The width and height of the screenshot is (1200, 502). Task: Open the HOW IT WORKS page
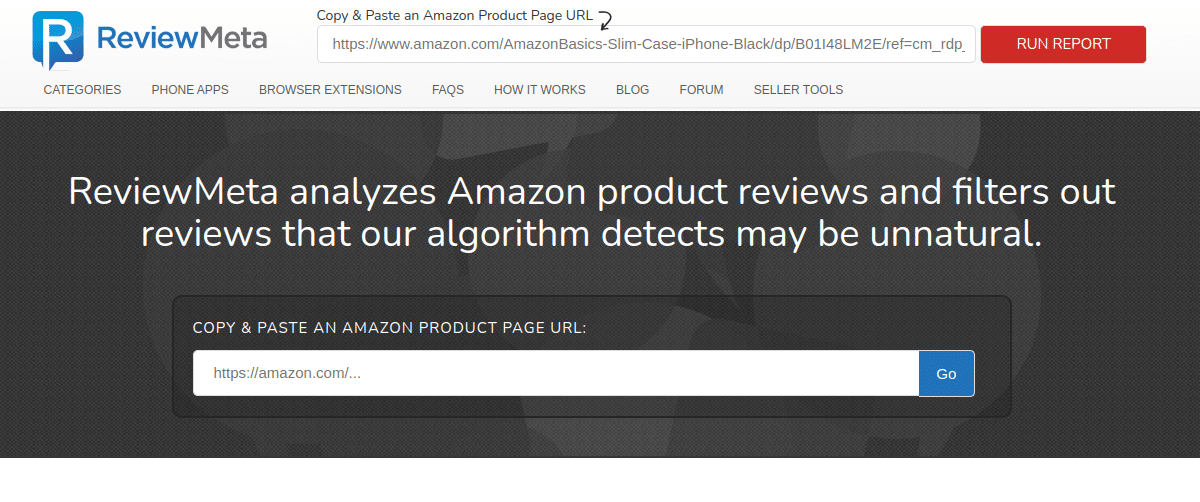tap(540, 90)
